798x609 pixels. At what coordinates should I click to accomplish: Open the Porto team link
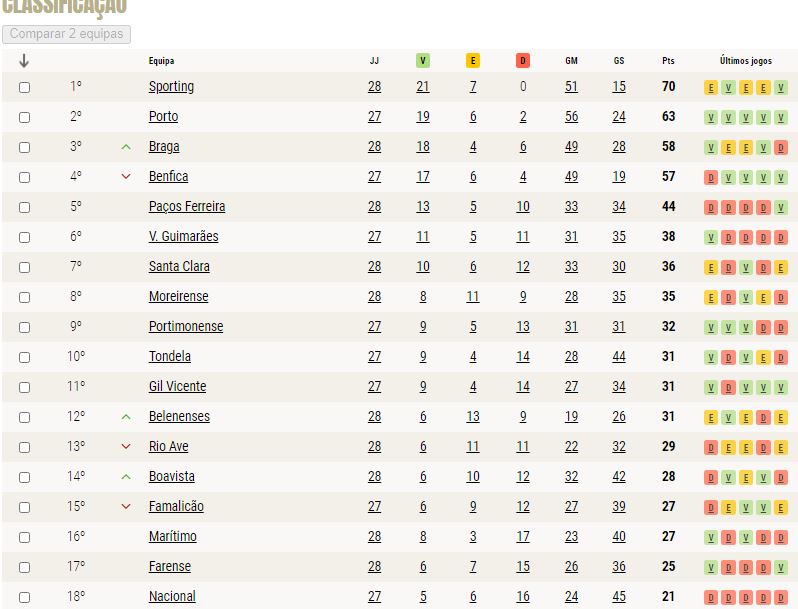pyautogui.click(x=163, y=117)
